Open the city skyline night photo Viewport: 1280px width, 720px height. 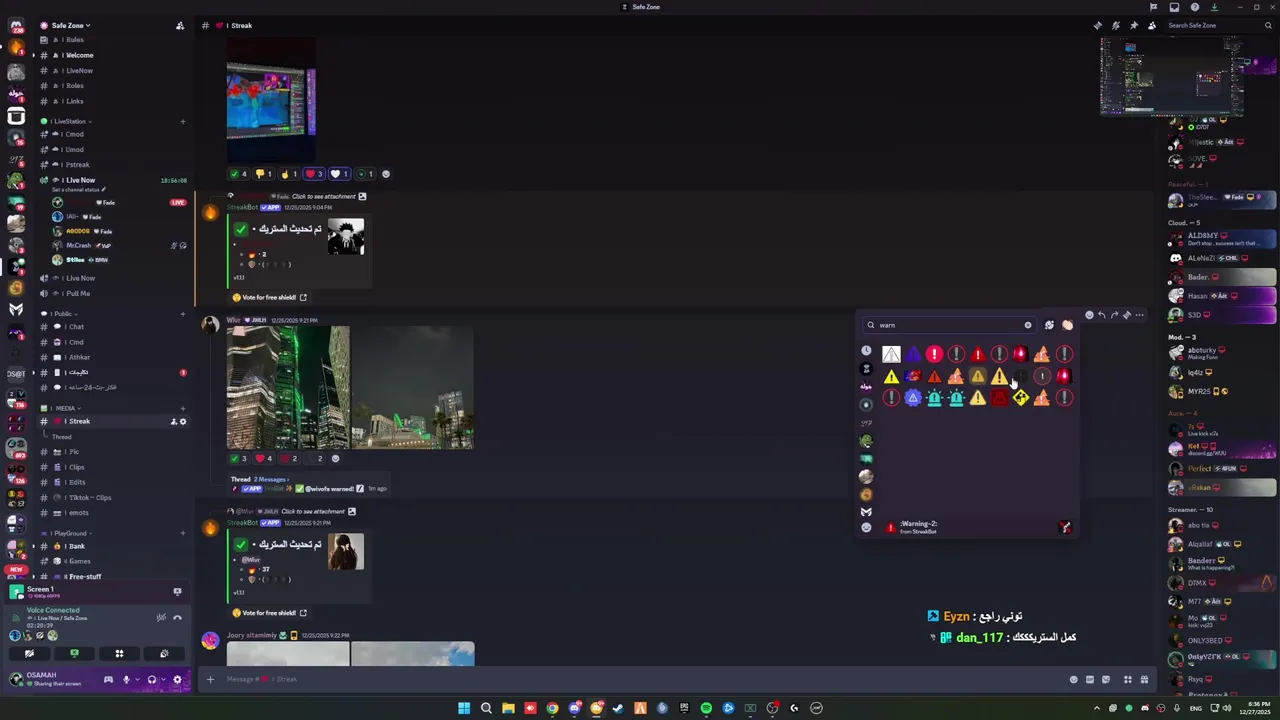tap(288, 387)
